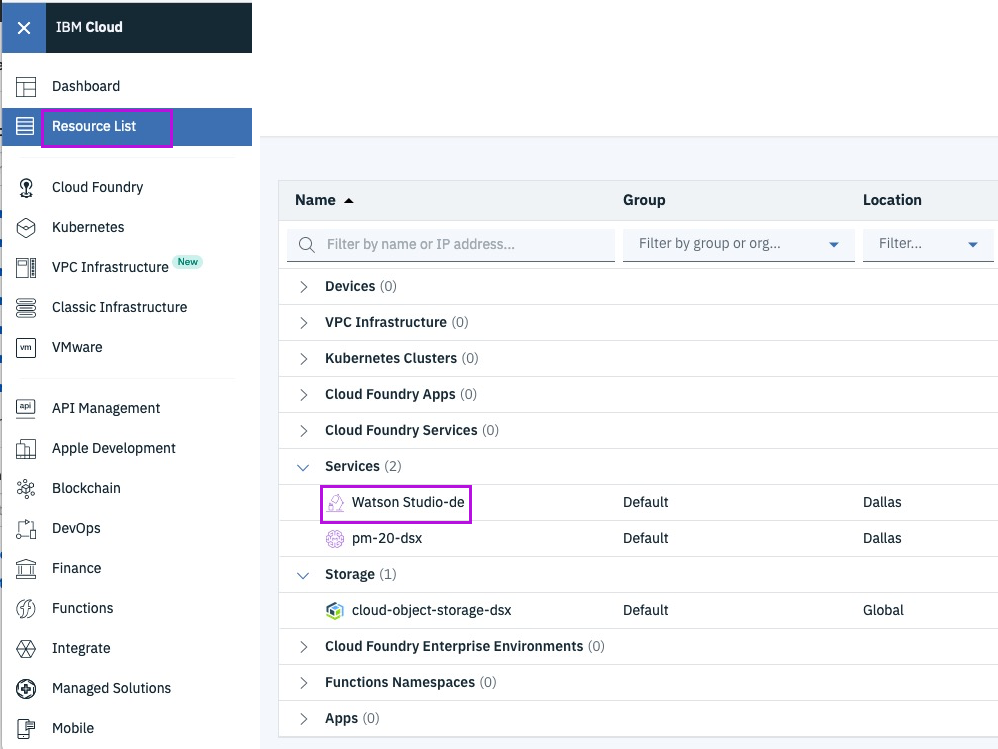Click the Integrate icon
Image resolution: width=998 pixels, height=749 pixels.
point(25,648)
